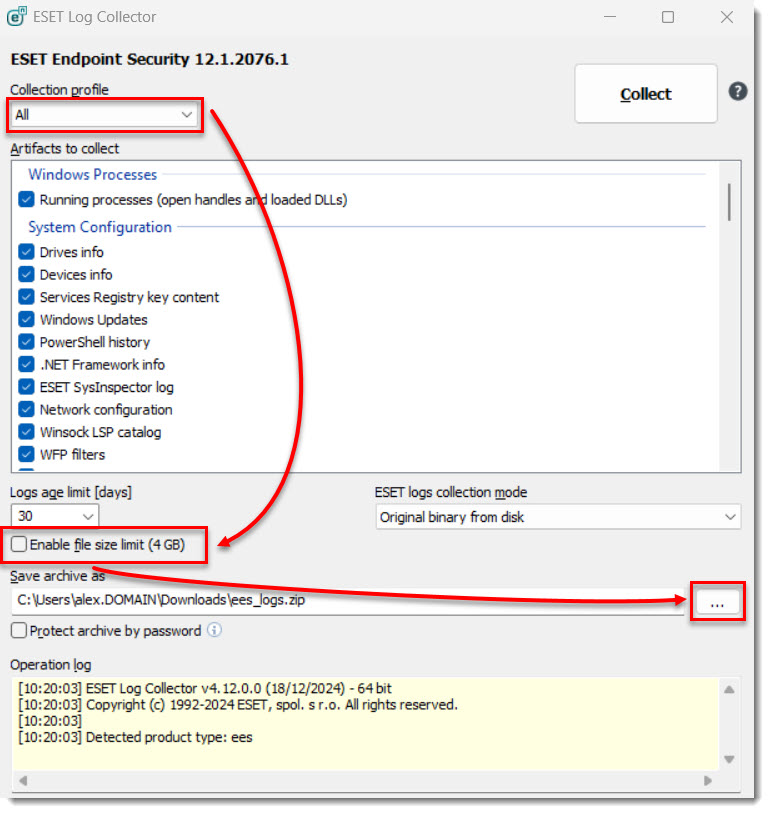Toggle Network configuration checkbox
This screenshot has width=769, height=813.
[26, 411]
